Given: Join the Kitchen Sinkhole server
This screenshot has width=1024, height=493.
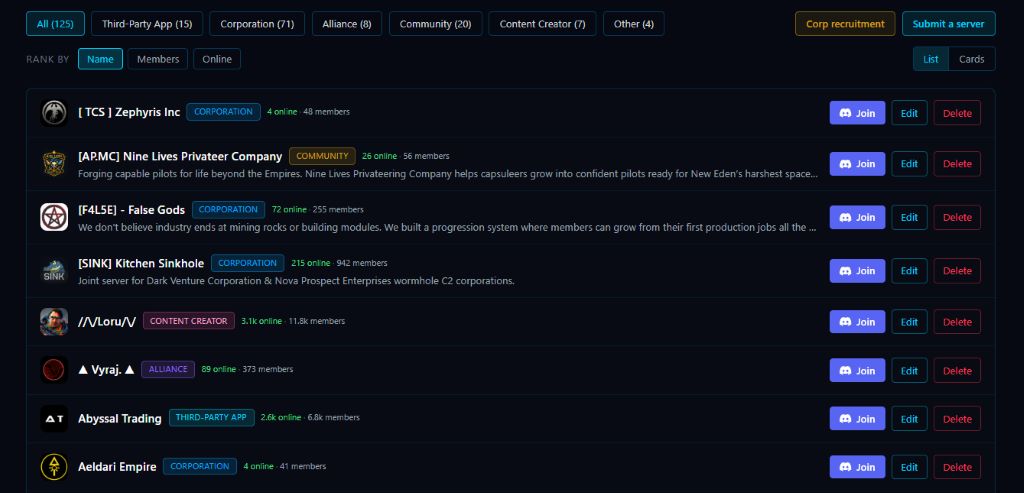Looking at the screenshot, I should pos(857,271).
